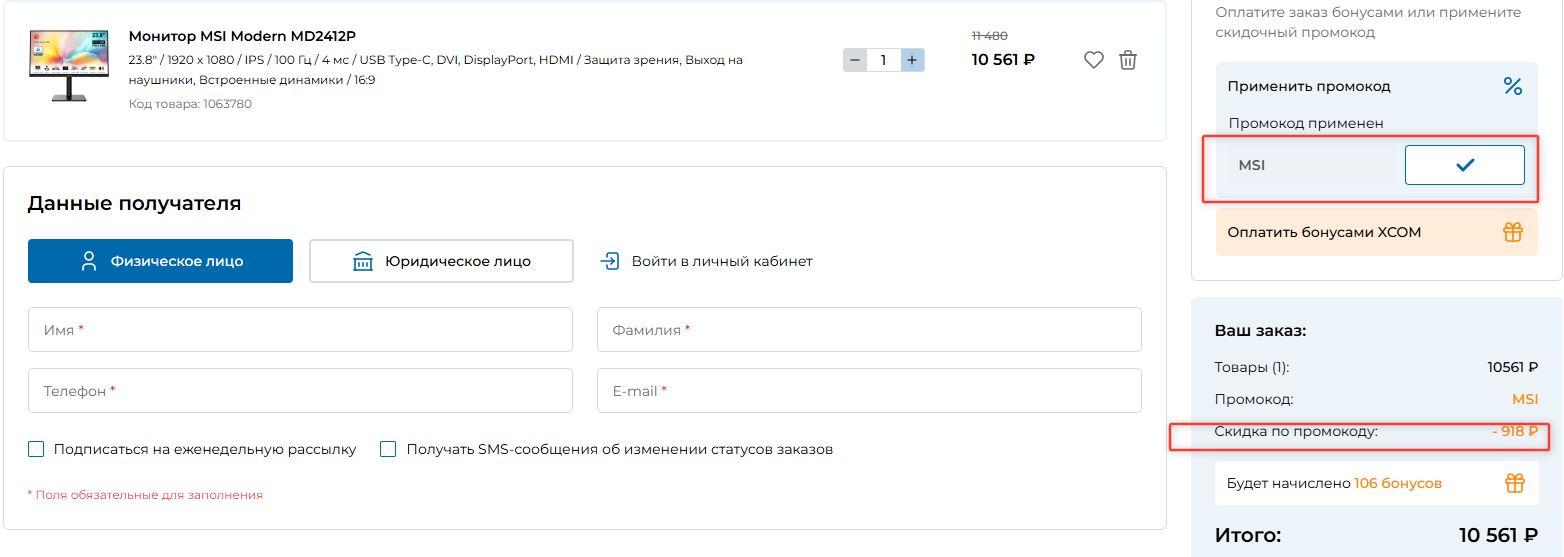The width and height of the screenshot is (1564, 557).
Task: Click the percent icon beside promo code
Action: 1512,87
